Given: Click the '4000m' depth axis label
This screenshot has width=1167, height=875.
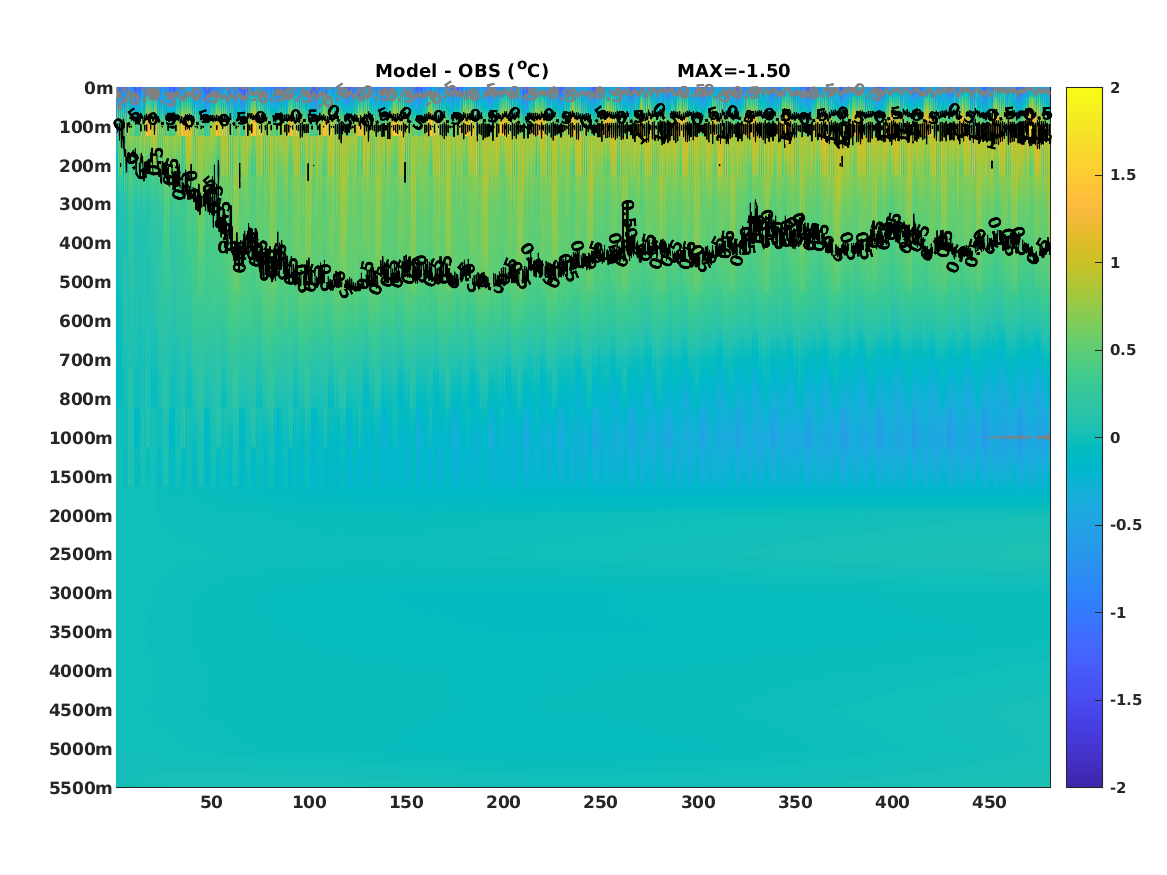Looking at the screenshot, I should tap(81, 671).
